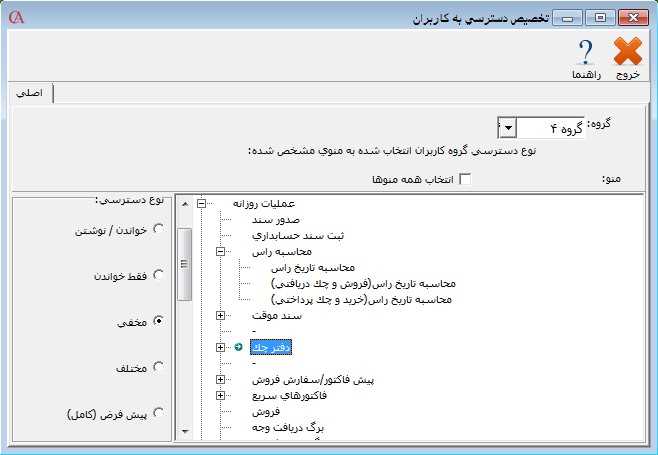Click the green arrow icon beside دفتر چک
This screenshot has height=455, width=658.
pos(238,347)
